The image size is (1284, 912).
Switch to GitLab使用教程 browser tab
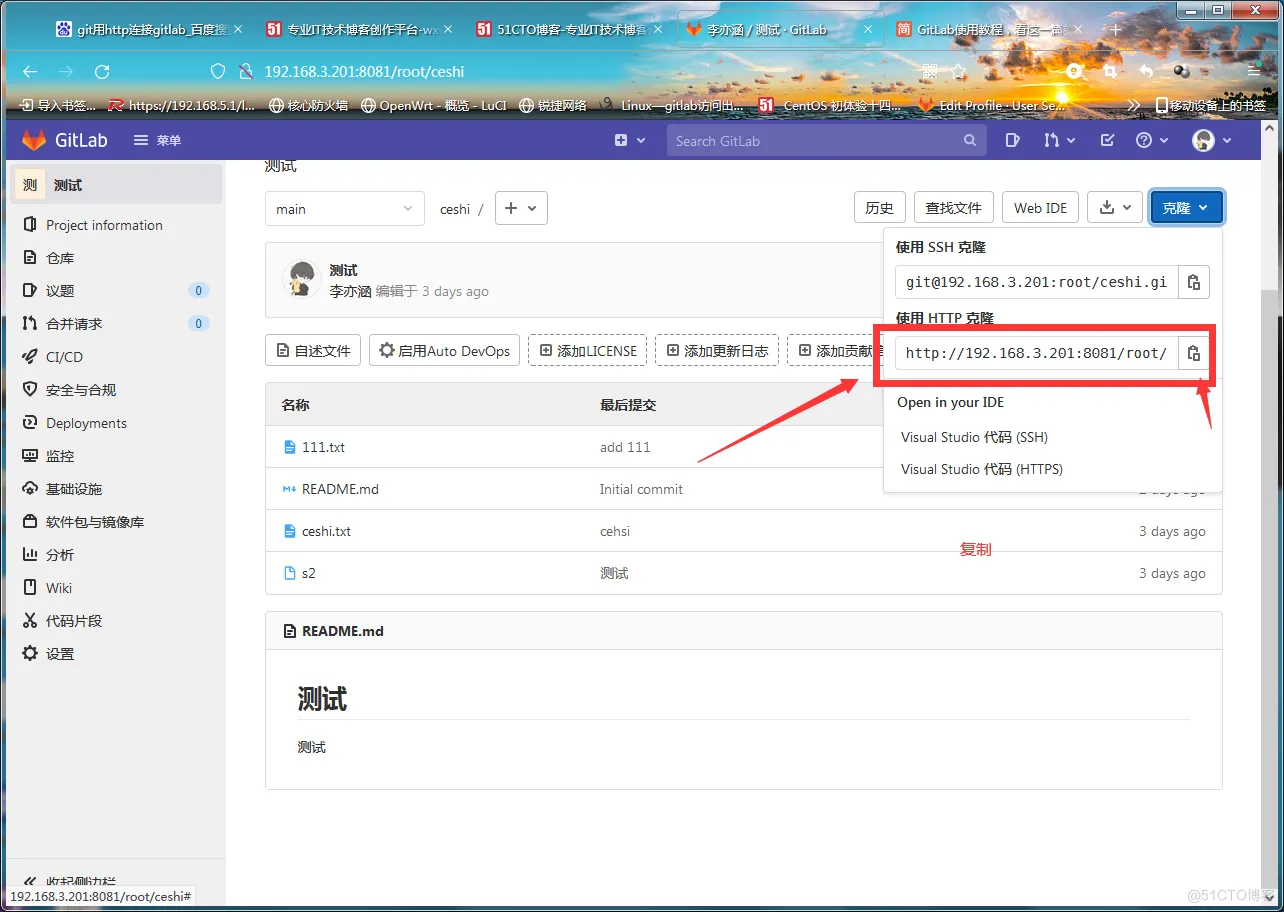point(988,30)
